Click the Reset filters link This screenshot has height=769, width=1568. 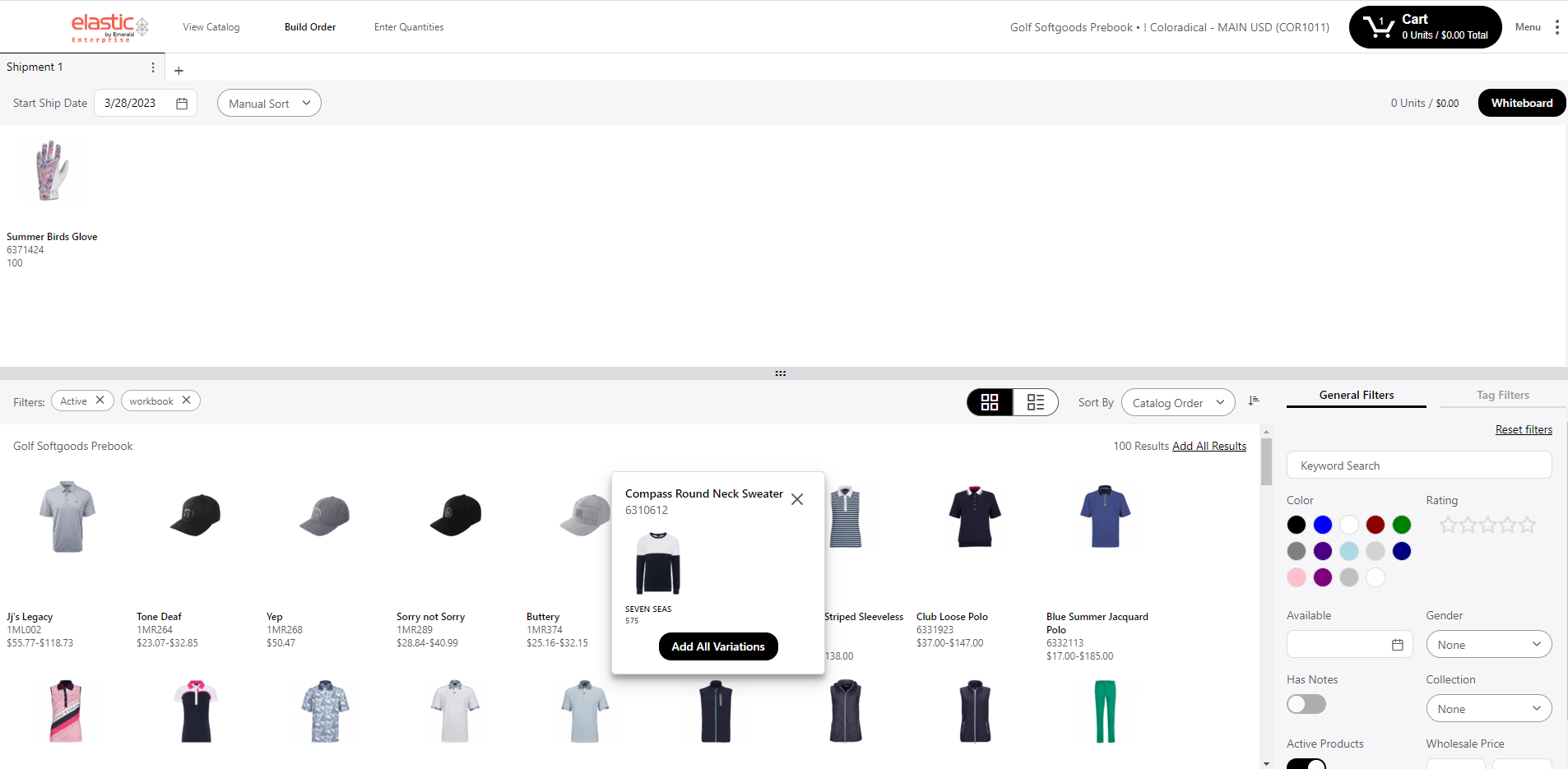[1524, 429]
